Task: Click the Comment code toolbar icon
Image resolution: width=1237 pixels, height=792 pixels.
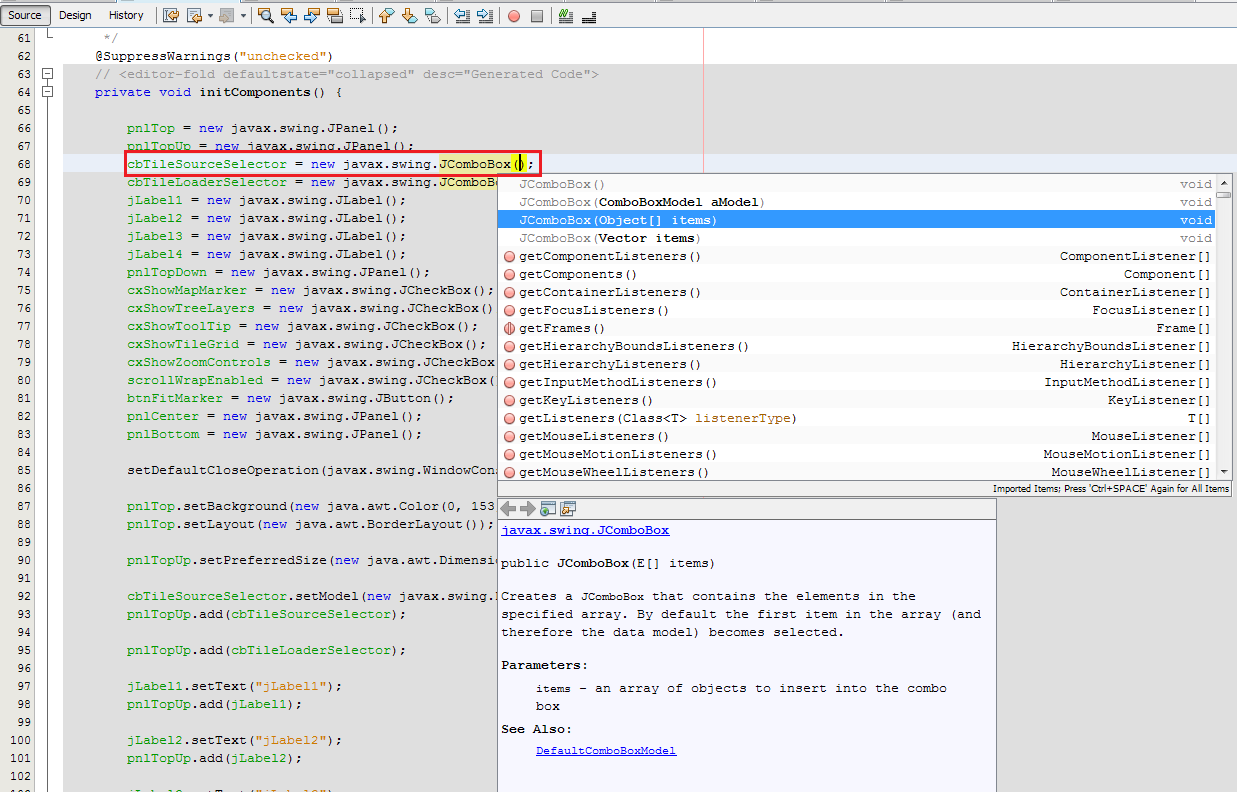Action: coord(566,16)
